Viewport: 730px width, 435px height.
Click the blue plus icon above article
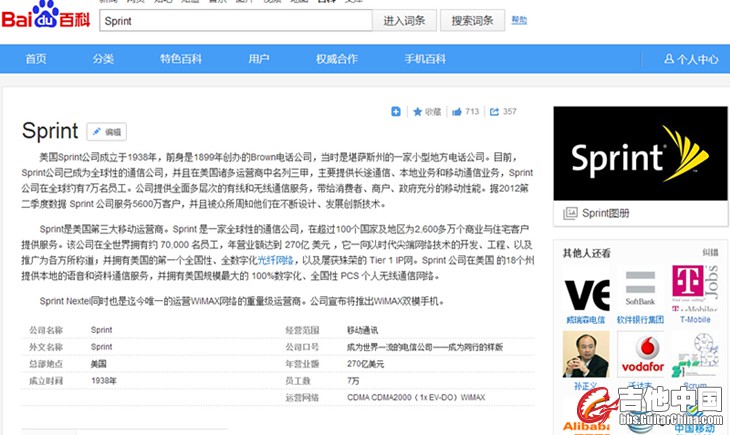396,111
